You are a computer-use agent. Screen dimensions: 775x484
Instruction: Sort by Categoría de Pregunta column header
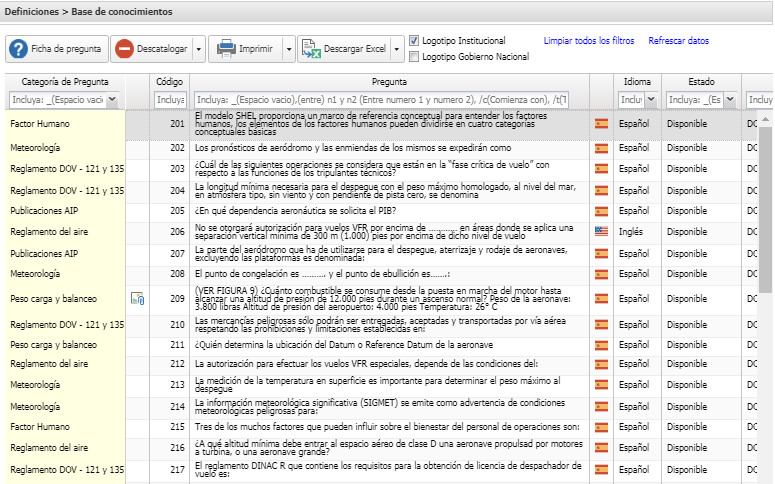pos(65,82)
